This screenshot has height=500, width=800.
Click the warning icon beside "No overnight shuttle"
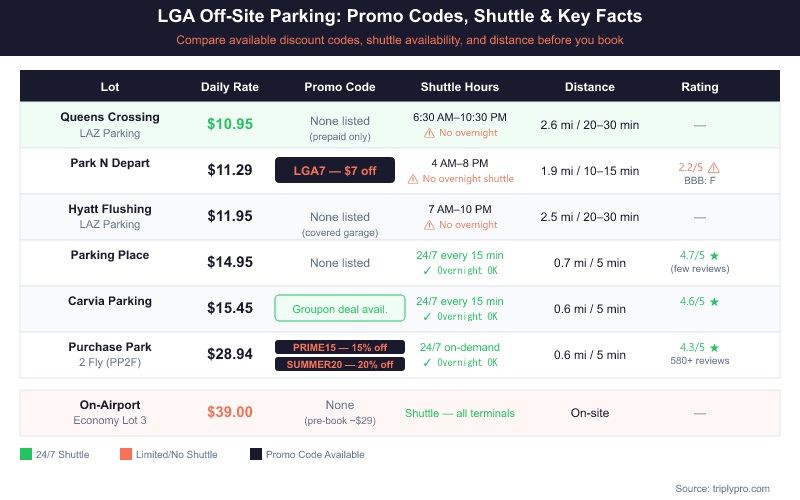413,179
